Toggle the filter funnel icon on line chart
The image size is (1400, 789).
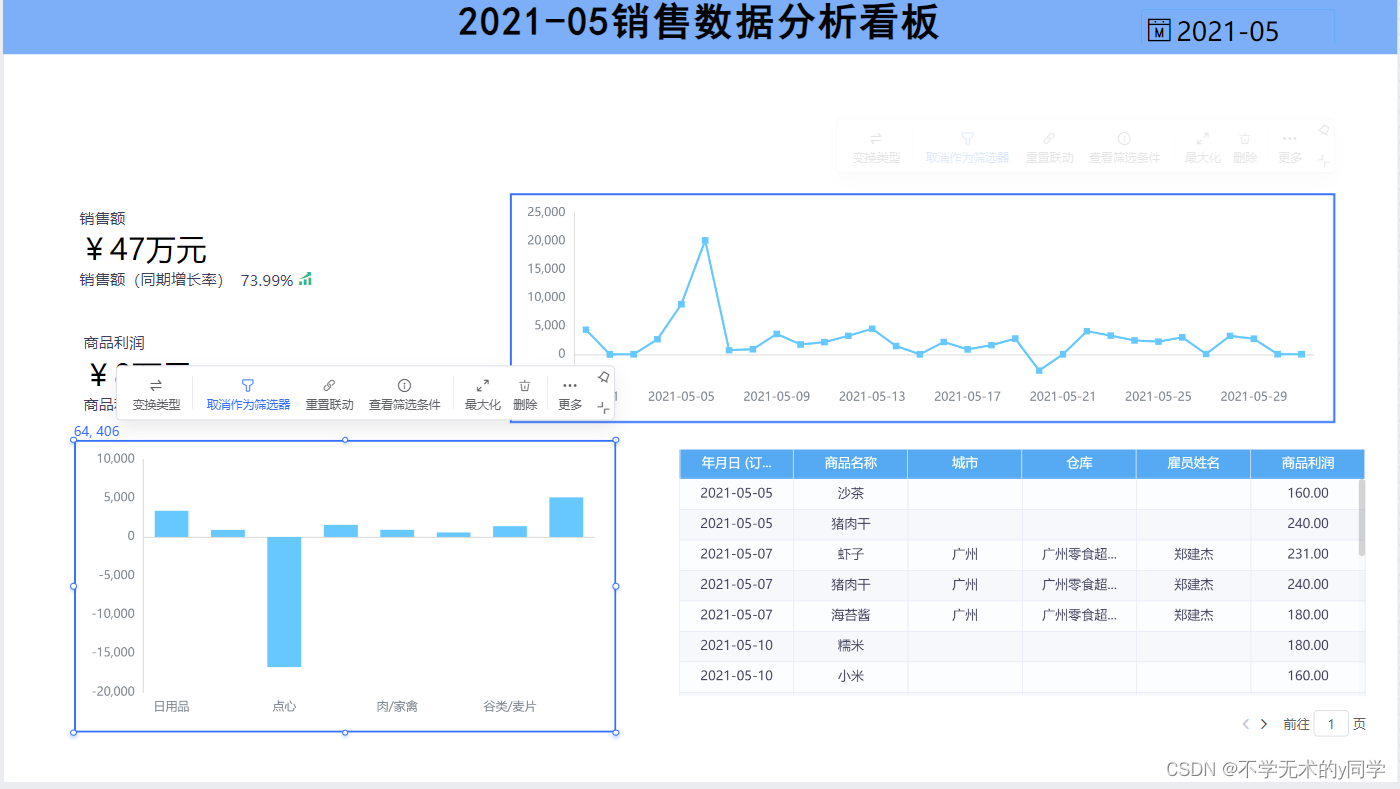(x=966, y=140)
